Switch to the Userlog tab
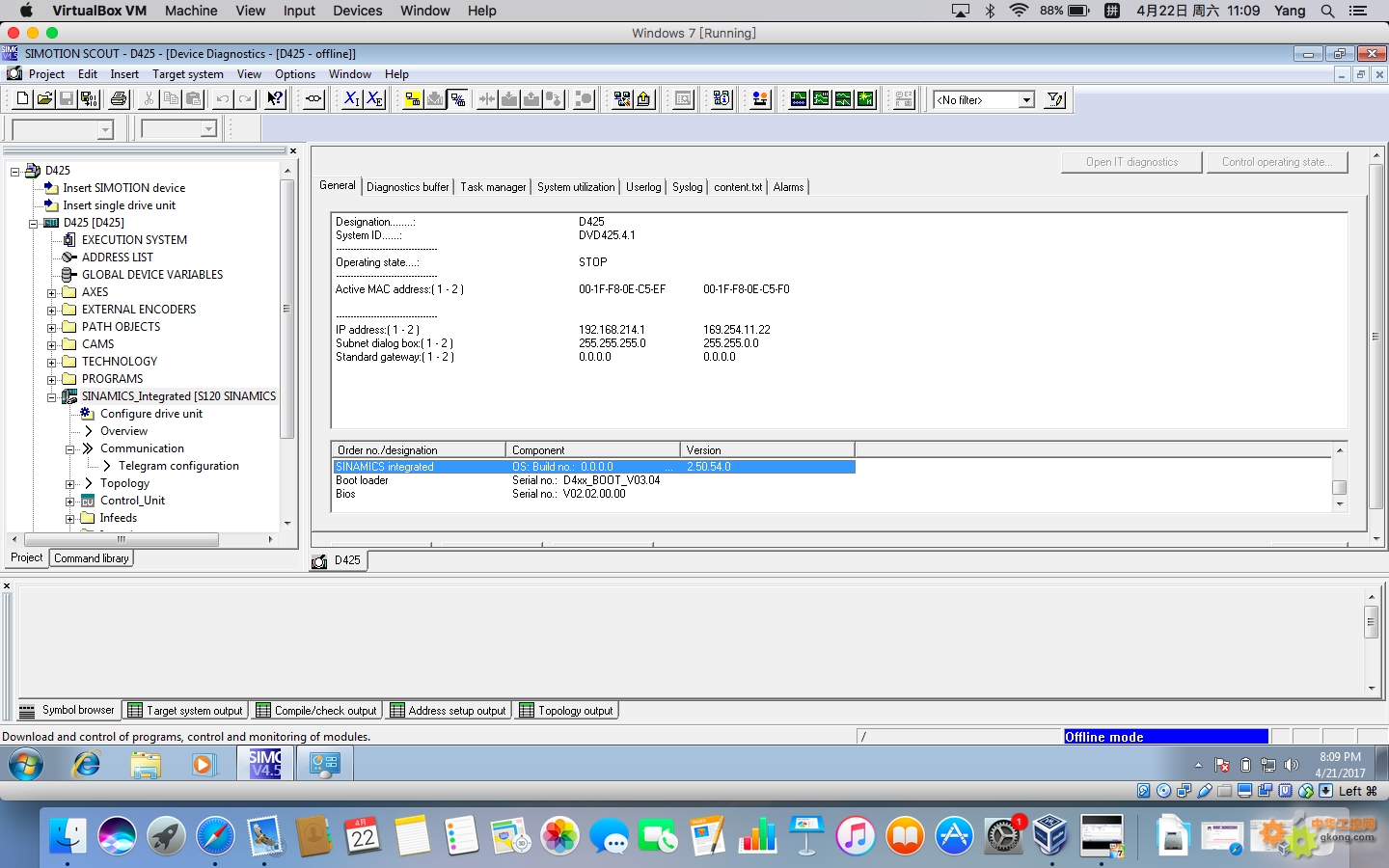Screen dimensions: 1389x868 [643, 187]
